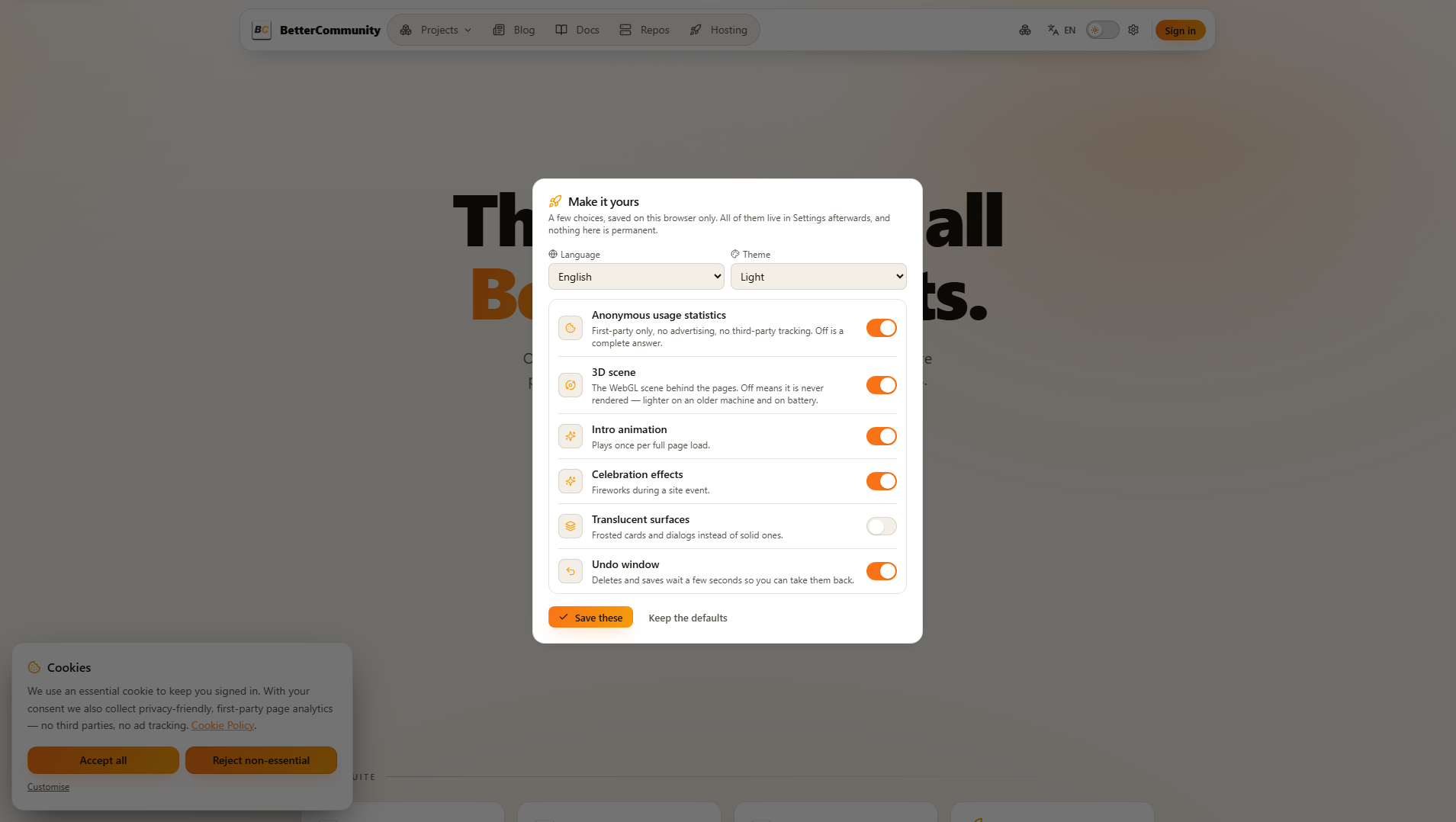Click Accept all cookies button

(x=103, y=760)
